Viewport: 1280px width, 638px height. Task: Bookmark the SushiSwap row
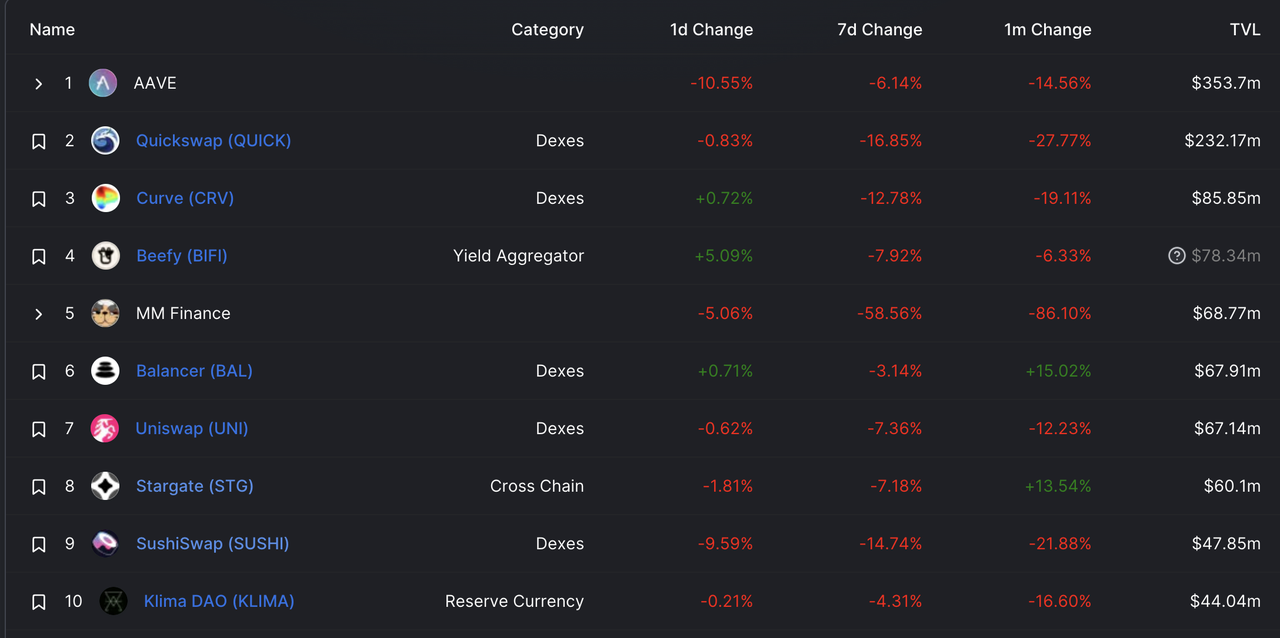39,544
